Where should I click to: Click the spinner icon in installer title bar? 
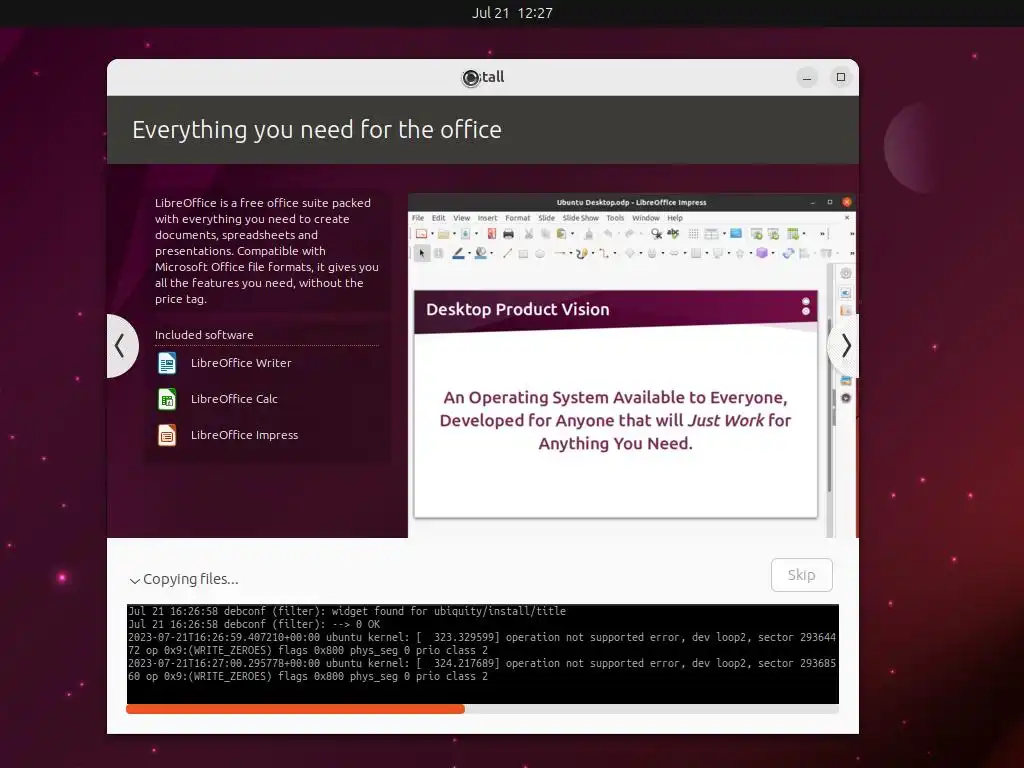pyautogui.click(x=471, y=78)
